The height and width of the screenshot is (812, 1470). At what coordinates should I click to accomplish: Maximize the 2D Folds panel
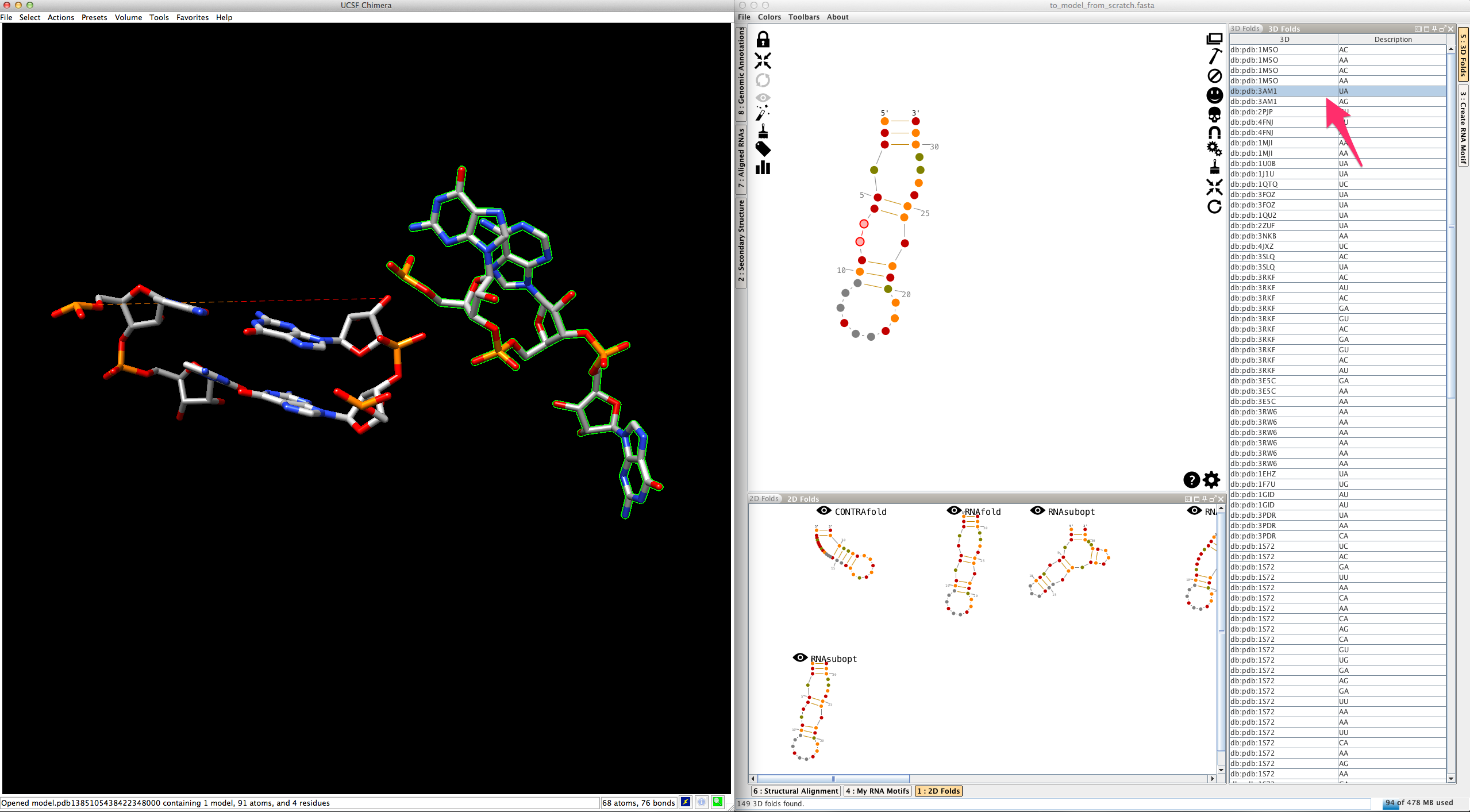click(x=1196, y=499)
